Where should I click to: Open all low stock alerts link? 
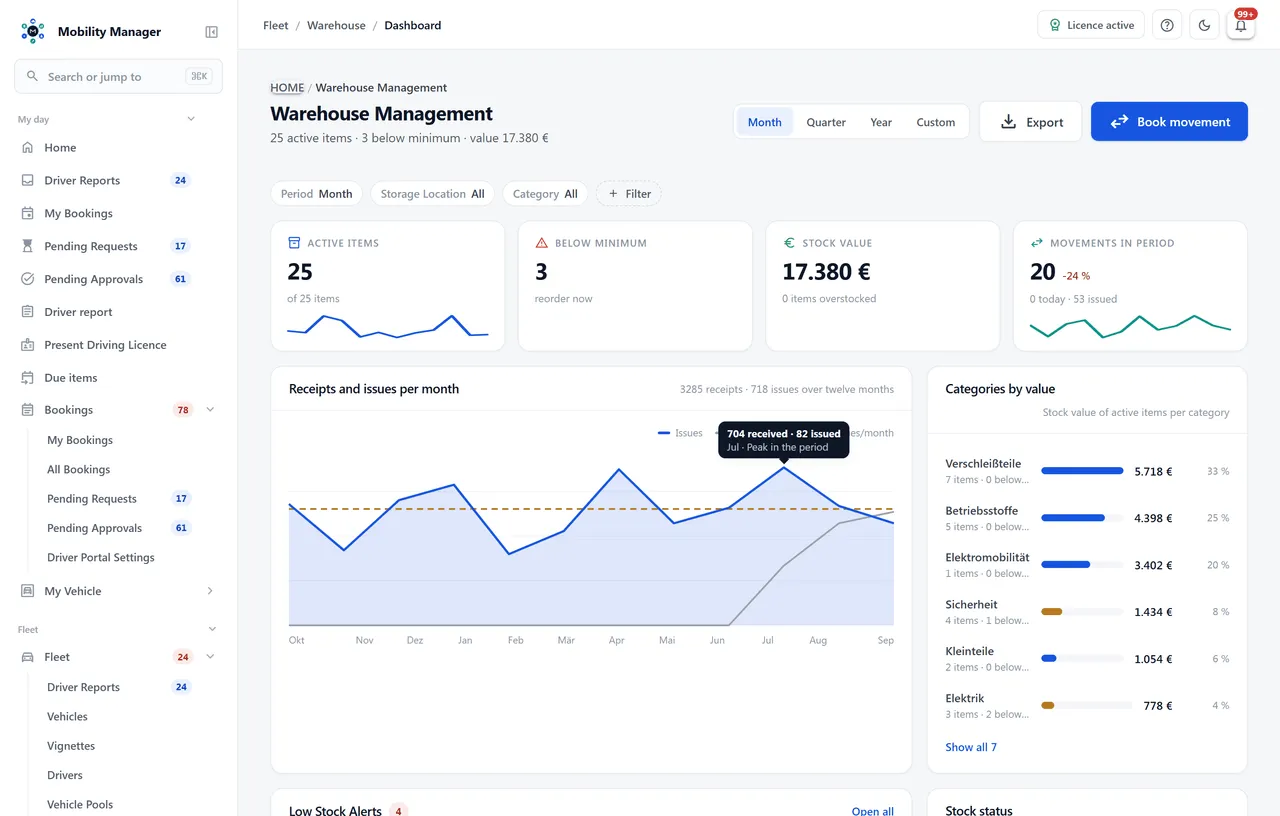(x=873, y=811)
